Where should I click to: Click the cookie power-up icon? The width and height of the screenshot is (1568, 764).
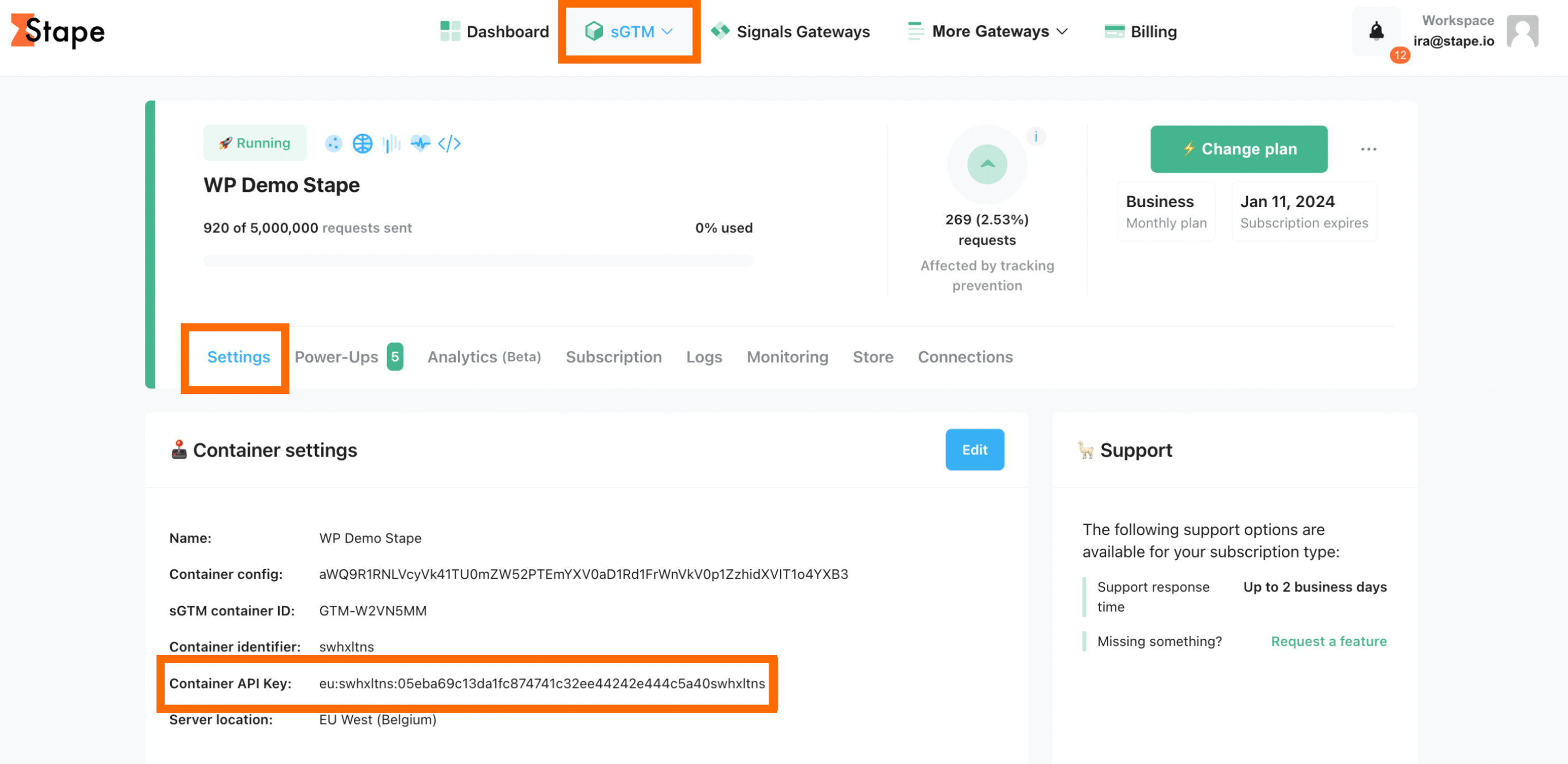point(334,143)
